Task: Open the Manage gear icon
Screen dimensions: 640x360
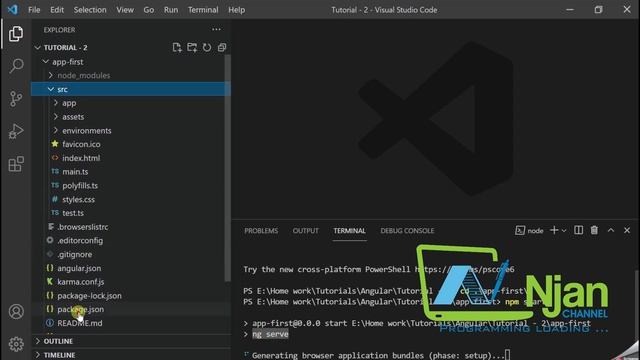Action: [16, 344]
